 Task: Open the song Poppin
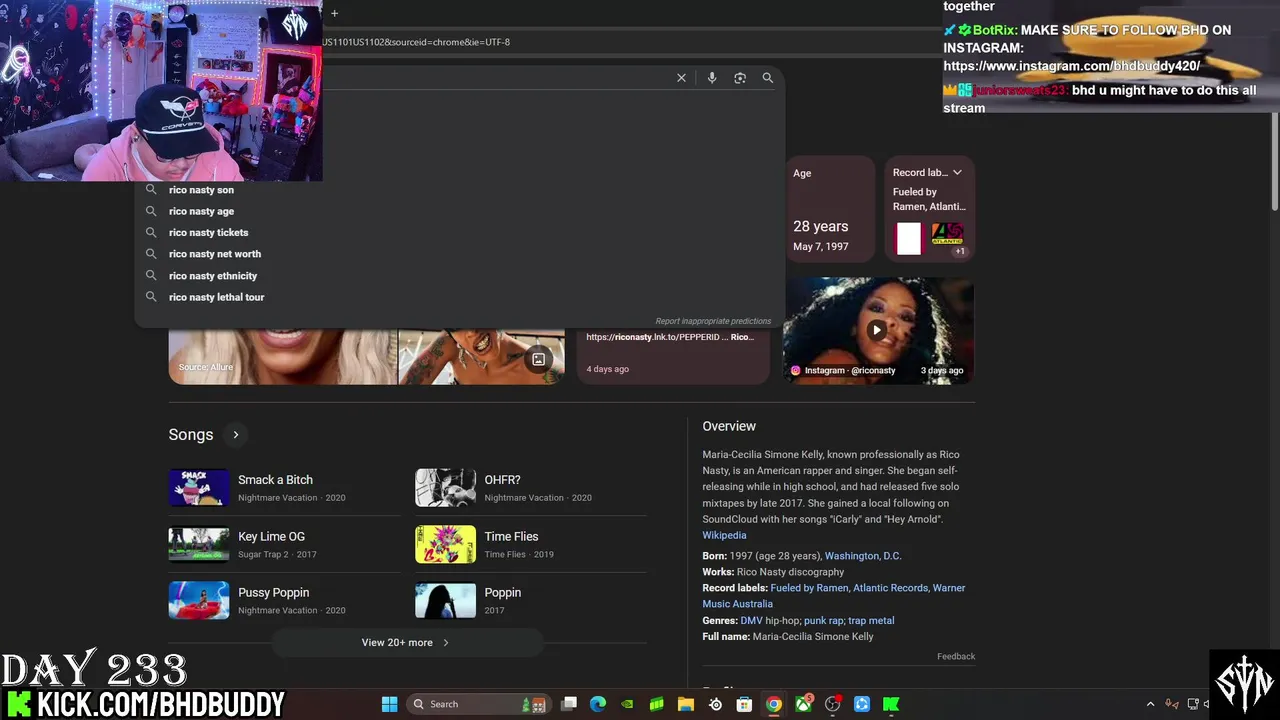(502, 593)
